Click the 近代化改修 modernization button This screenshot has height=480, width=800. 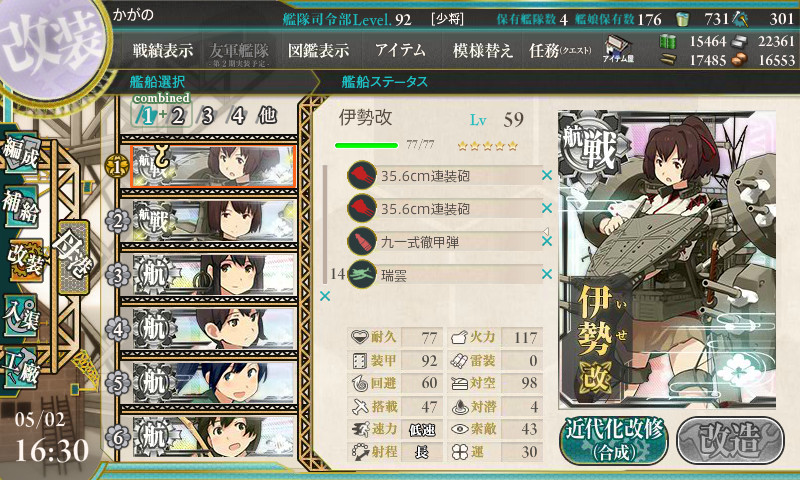(614, 440)
